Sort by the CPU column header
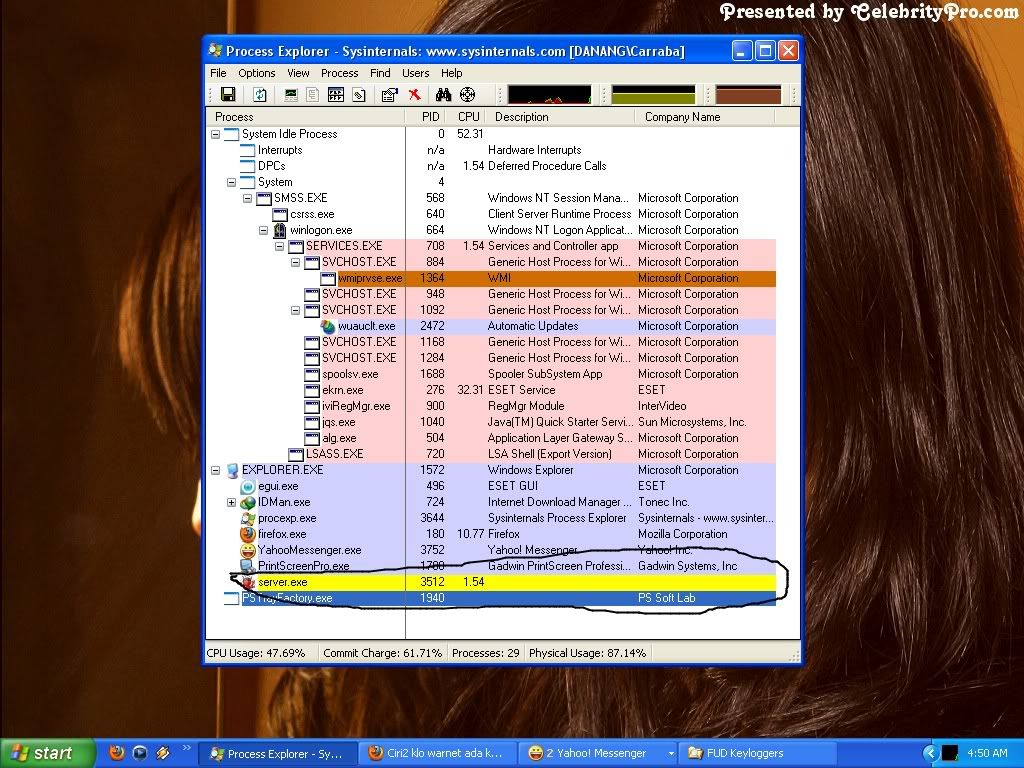The width and height of the screenshot is (1024, 768). (x=466, y=117)
